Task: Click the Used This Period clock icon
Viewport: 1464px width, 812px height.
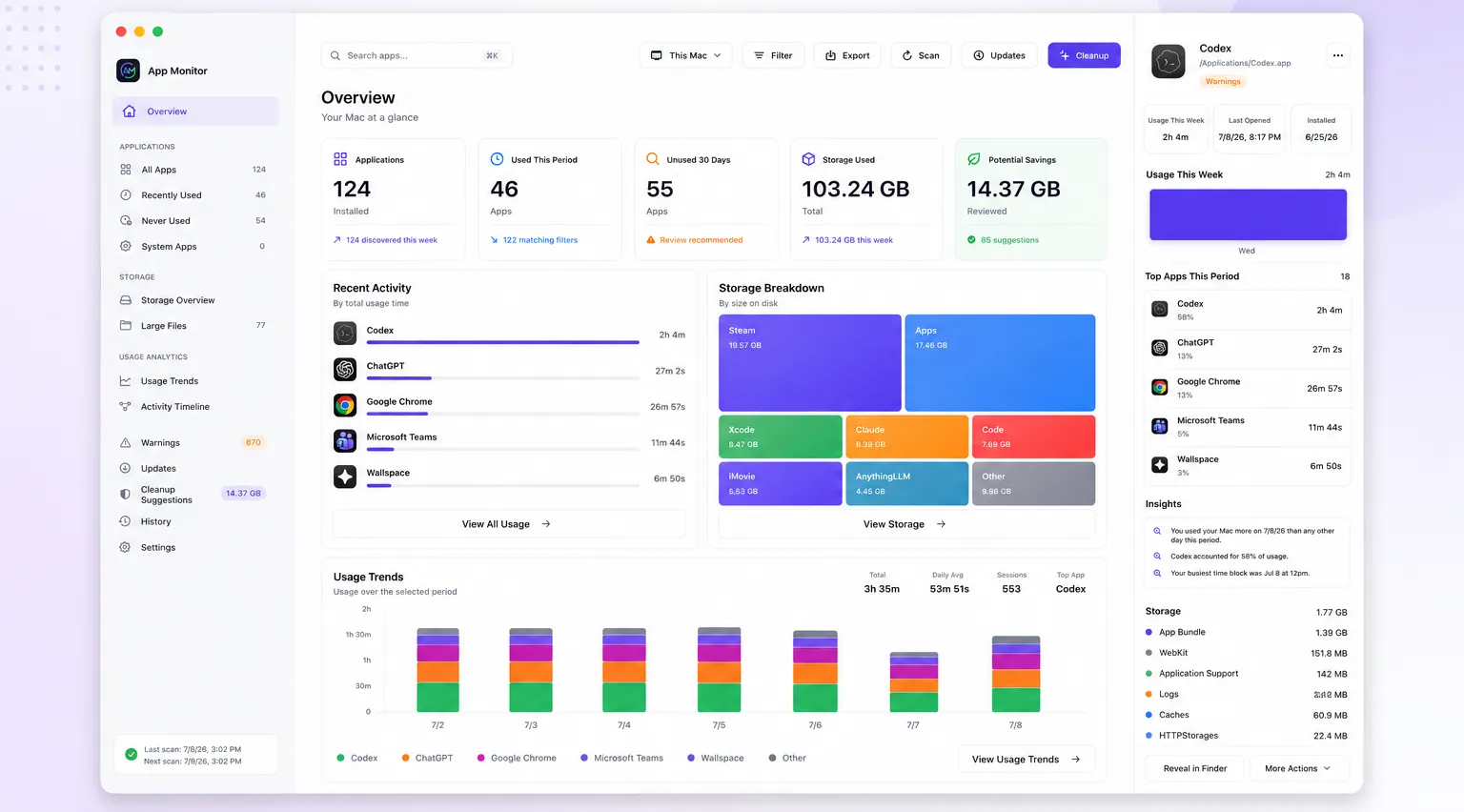Action: coord(497,159)
